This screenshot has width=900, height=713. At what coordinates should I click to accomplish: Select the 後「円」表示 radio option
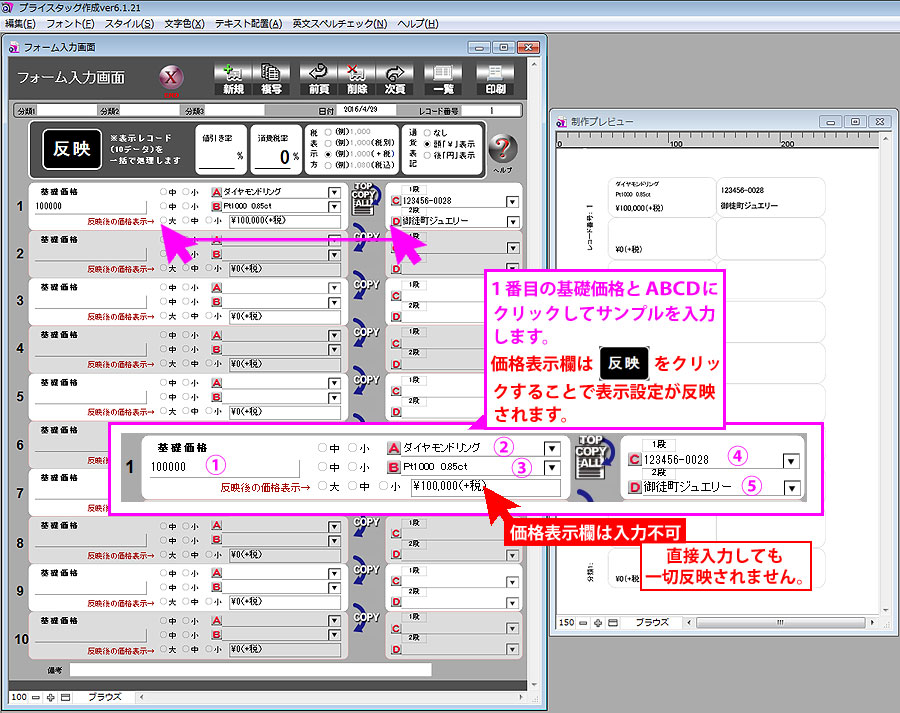[x=428, y=156]
